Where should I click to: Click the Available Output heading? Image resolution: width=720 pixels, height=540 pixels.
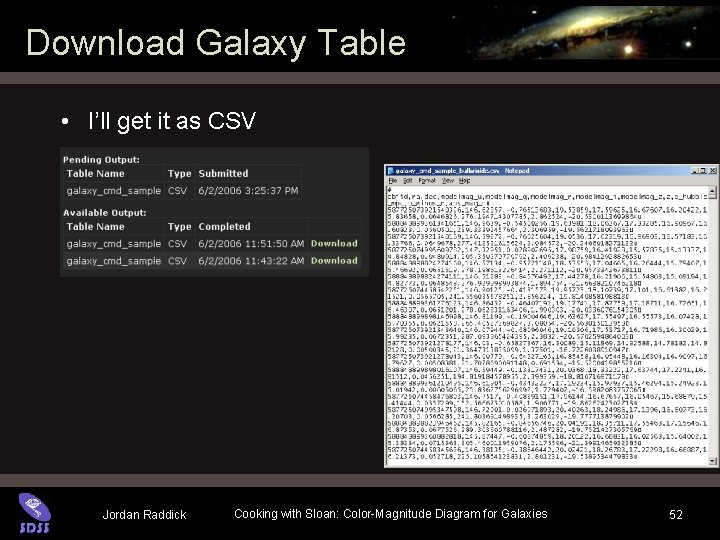[x=105, y=213]
